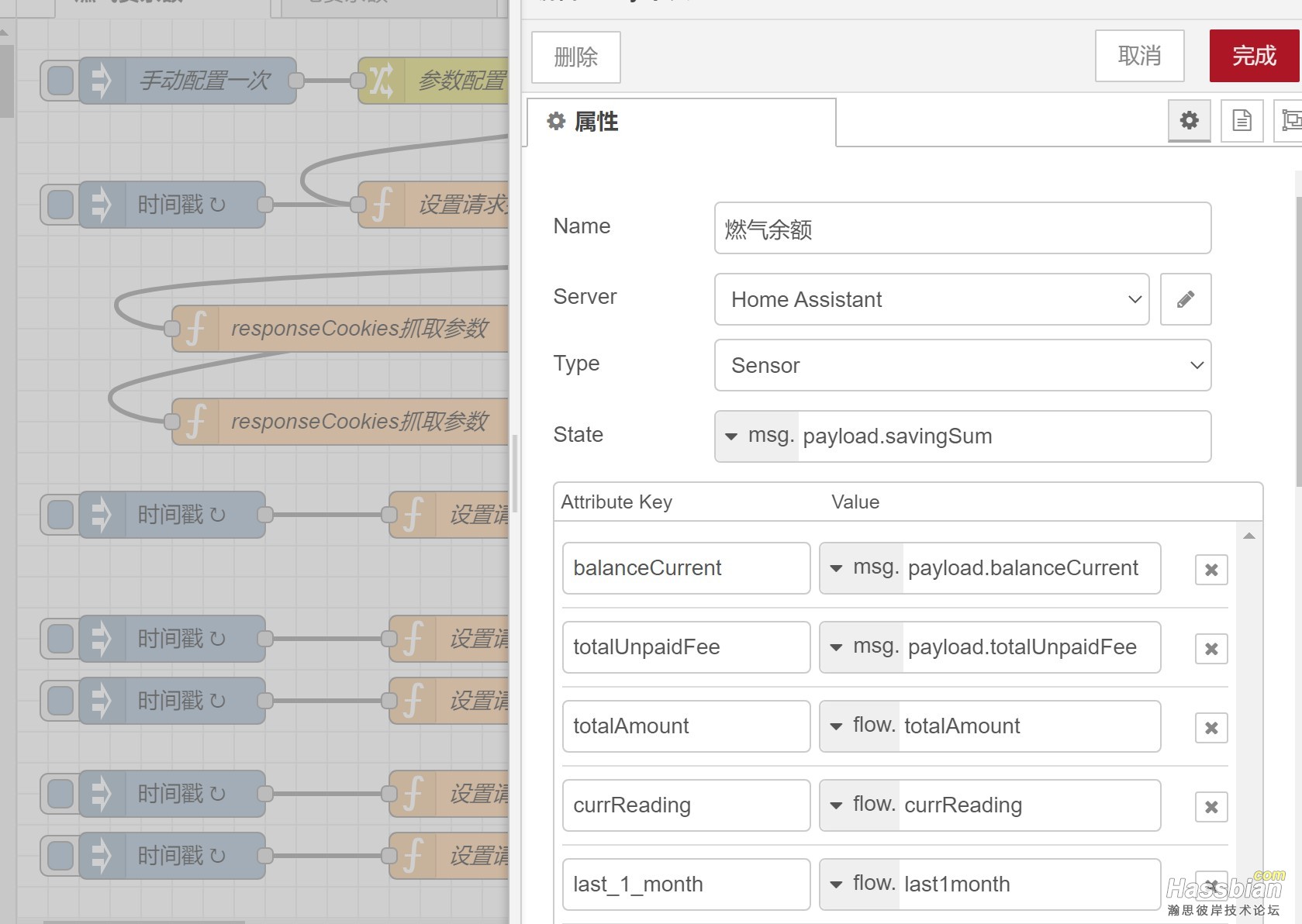Screen dimensions: 1302x924
Task: Click the 取消 cancel button
Action: click(x=1139, y=56)
